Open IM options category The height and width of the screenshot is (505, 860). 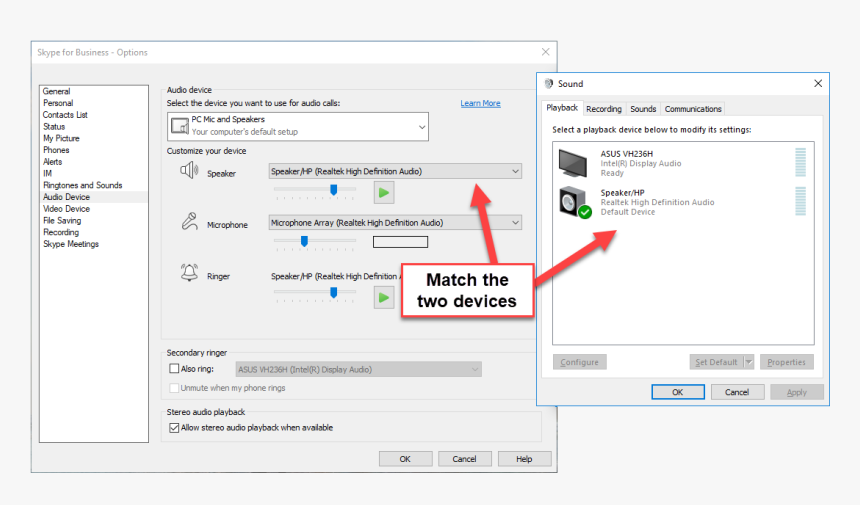tap(48, 173)
